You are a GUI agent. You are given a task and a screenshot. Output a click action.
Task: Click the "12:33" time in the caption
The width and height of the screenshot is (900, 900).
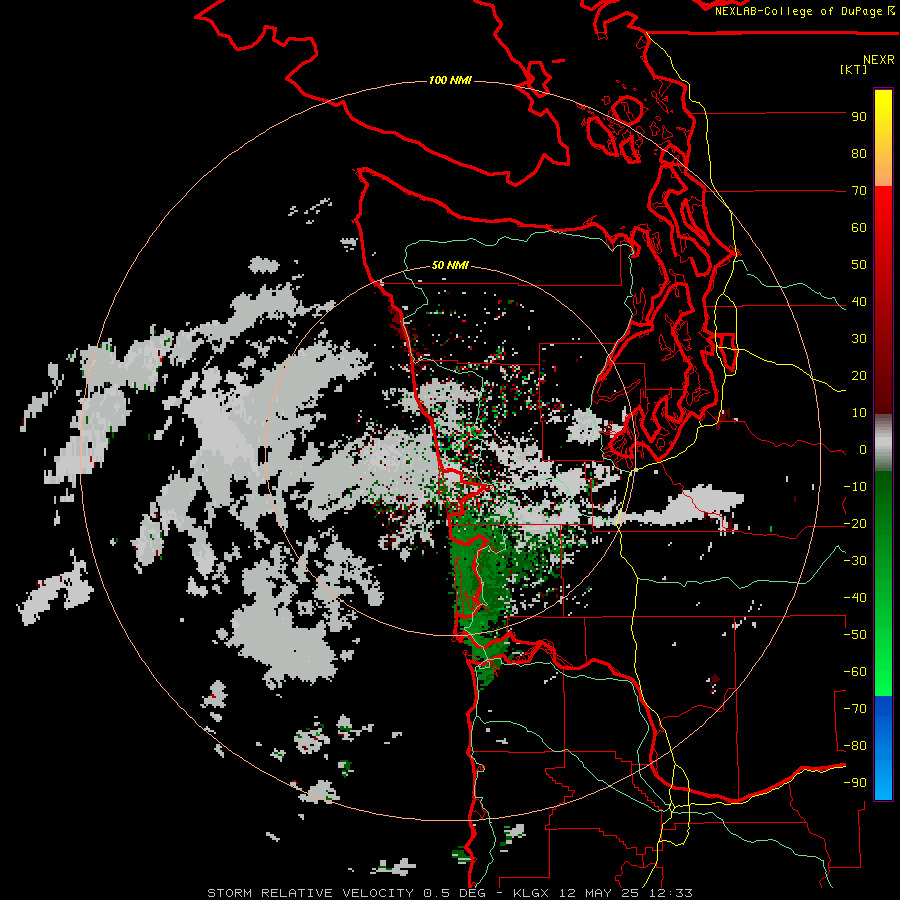[x=671, y=893]
